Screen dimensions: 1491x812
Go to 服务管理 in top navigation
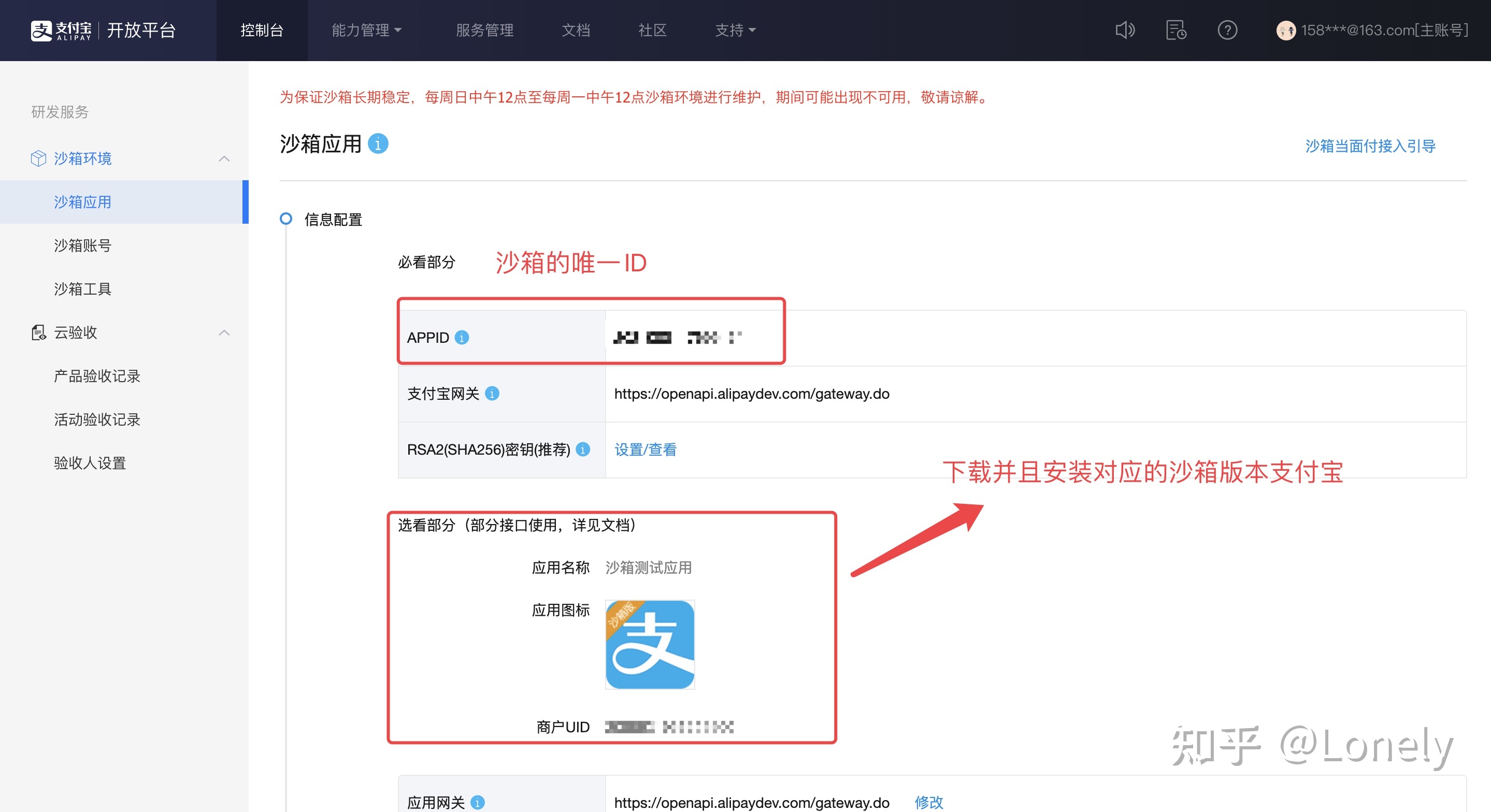[x=484, y=30]
